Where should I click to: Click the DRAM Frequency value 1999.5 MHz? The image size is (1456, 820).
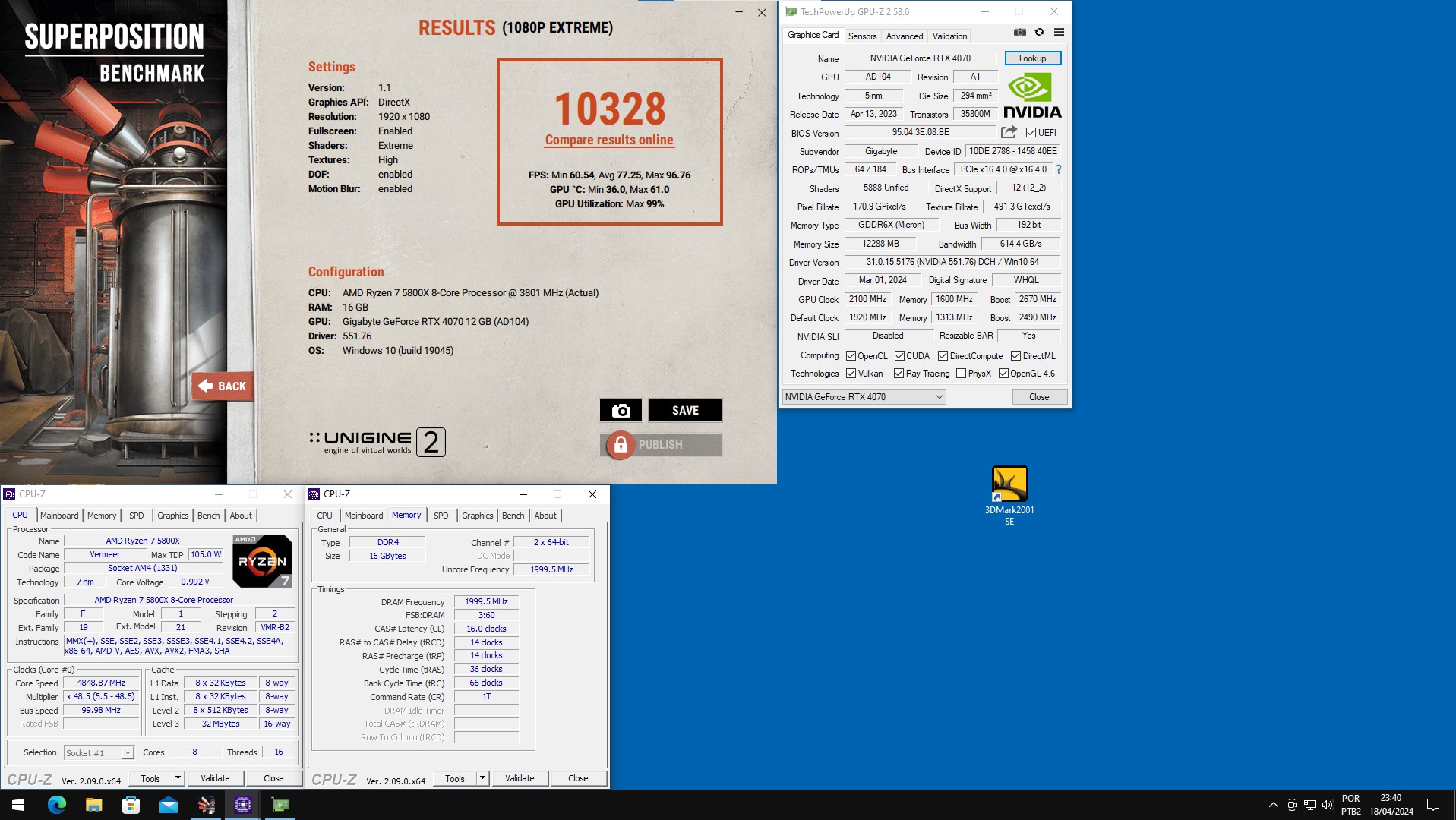click(x=486, y=601)
